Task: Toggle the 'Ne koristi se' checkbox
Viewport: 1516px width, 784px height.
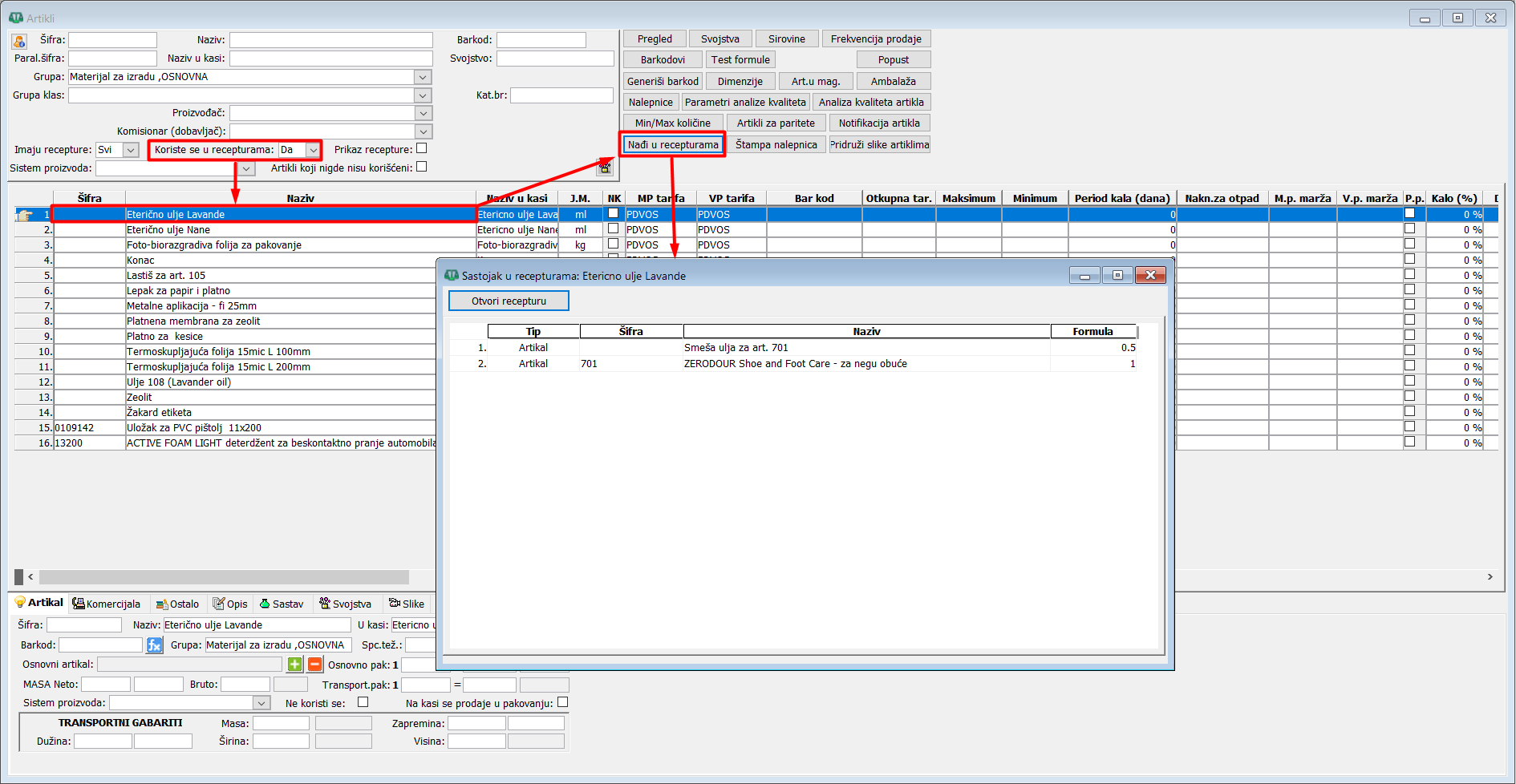Action: (363, 702)
